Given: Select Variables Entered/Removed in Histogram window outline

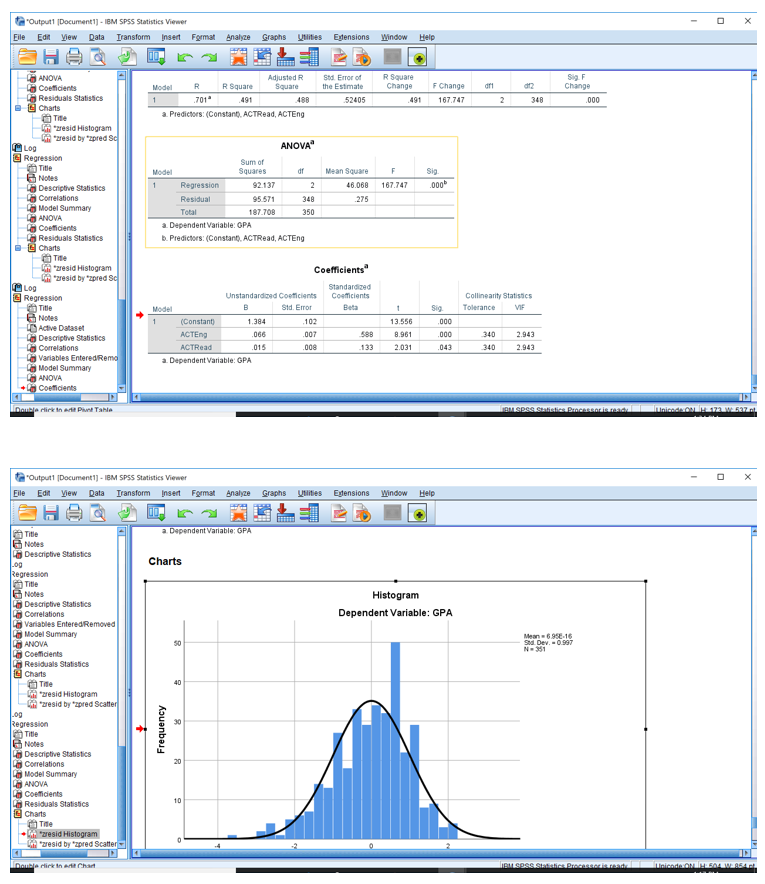Looking at the screenshot, I should point(69,624).
